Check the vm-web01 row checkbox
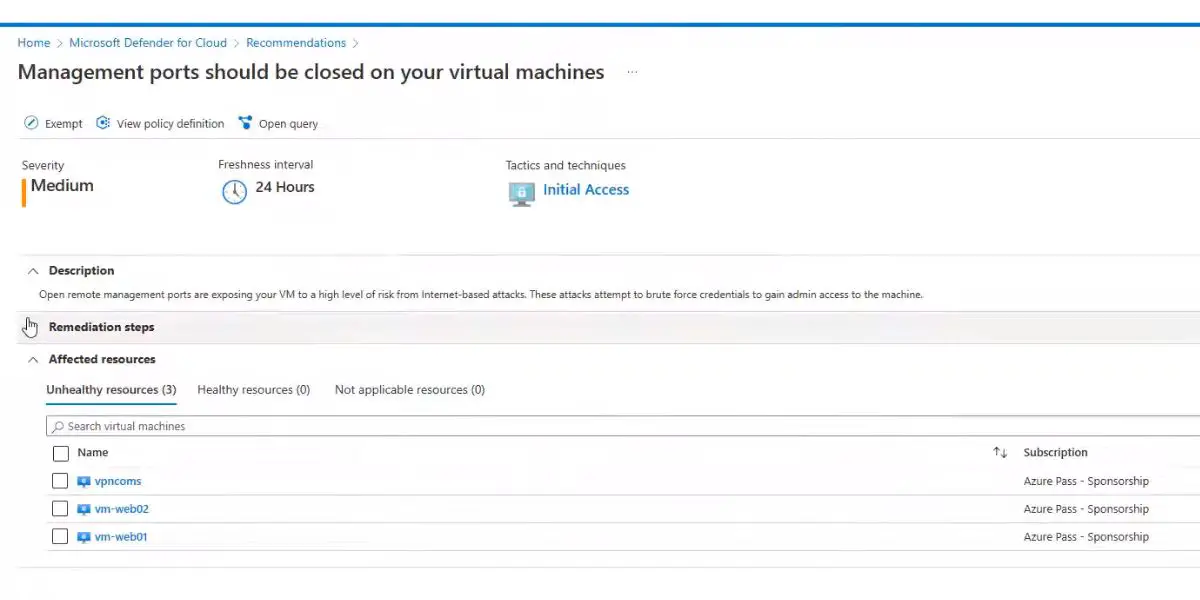The width and height of the screenshot is (1200, 600). click(60, 537)
